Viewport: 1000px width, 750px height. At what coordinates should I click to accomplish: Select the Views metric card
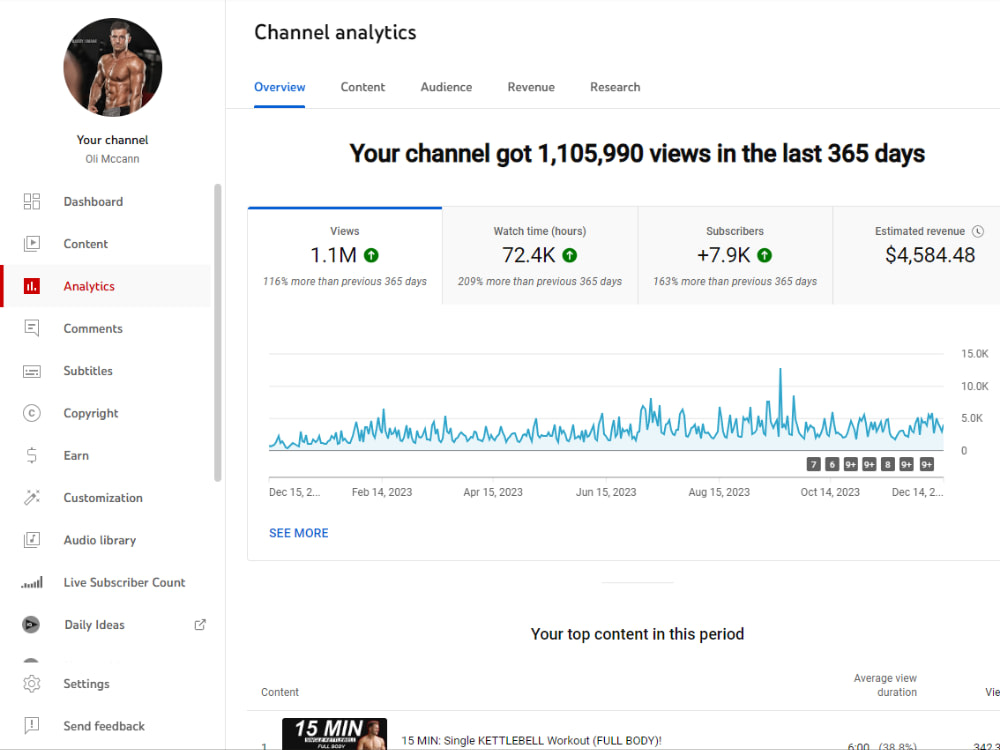[344, 256]
